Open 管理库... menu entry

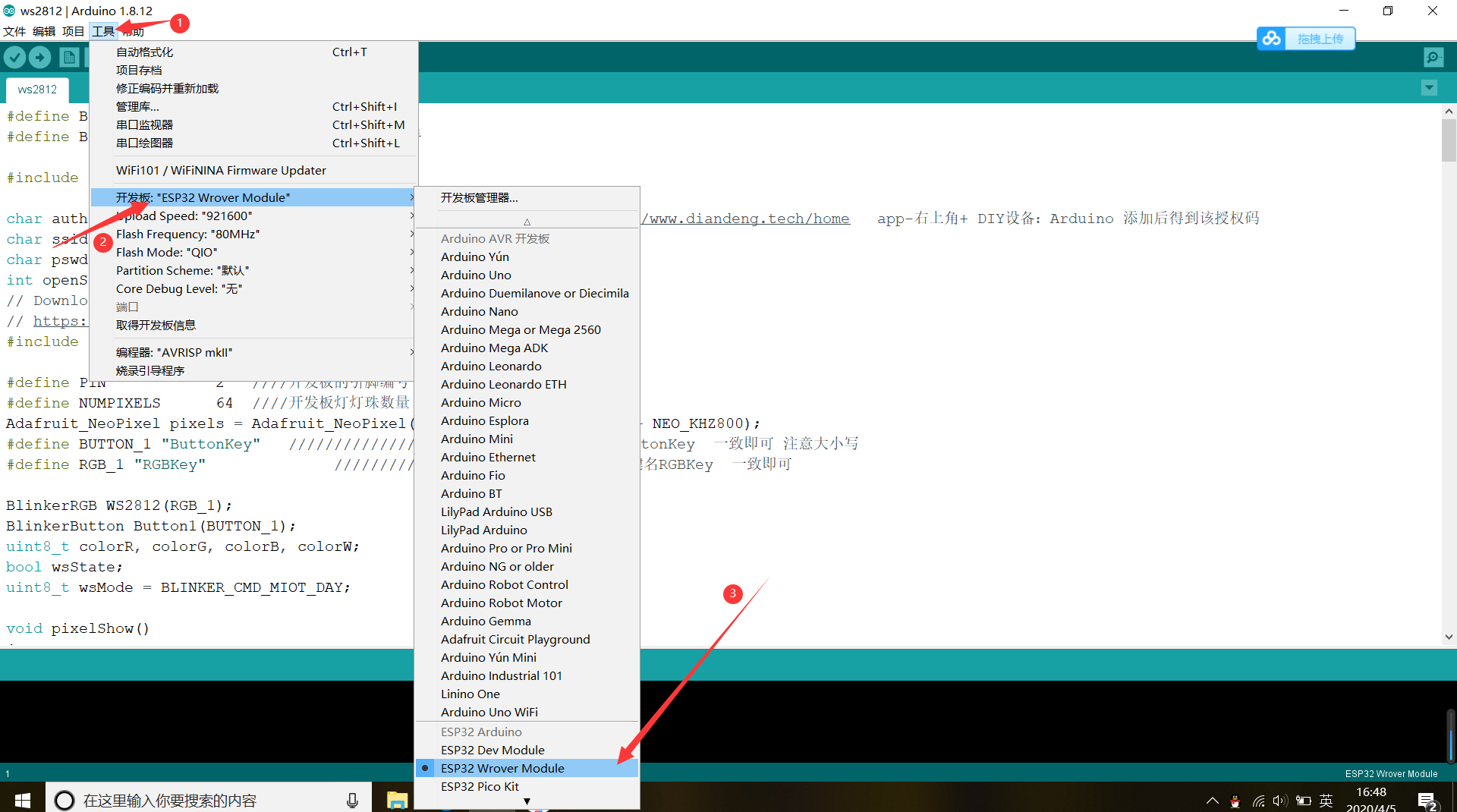pos(254,106)
